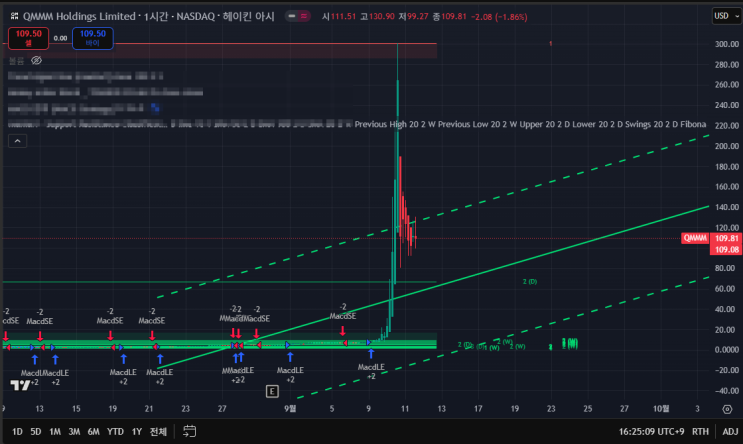Image resolution: width=743 pixels, height=444 pixels.
Task: Open the go-to-date calendar icon
Action: (190, 432)
